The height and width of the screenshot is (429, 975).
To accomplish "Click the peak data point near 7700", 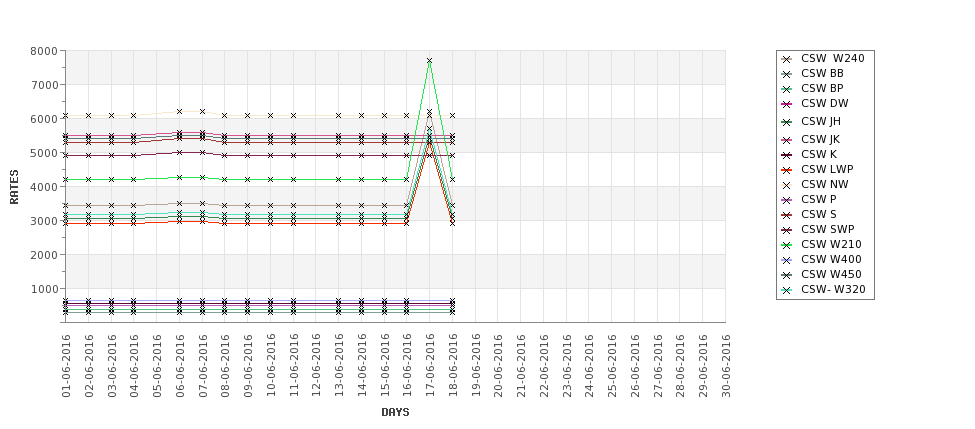I will click(x=429, y=61).
